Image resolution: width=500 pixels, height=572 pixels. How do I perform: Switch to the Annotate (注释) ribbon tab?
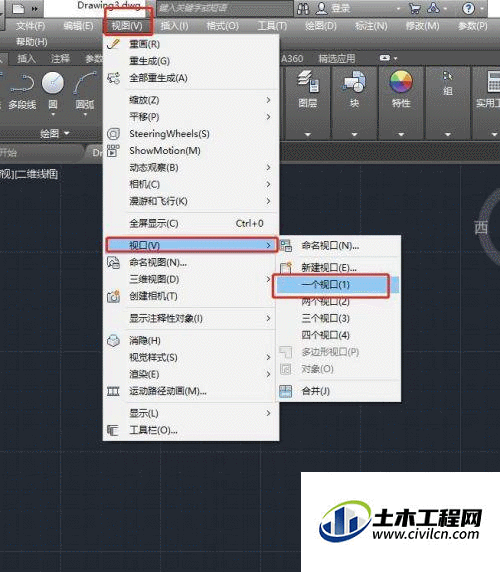[60, 58]
